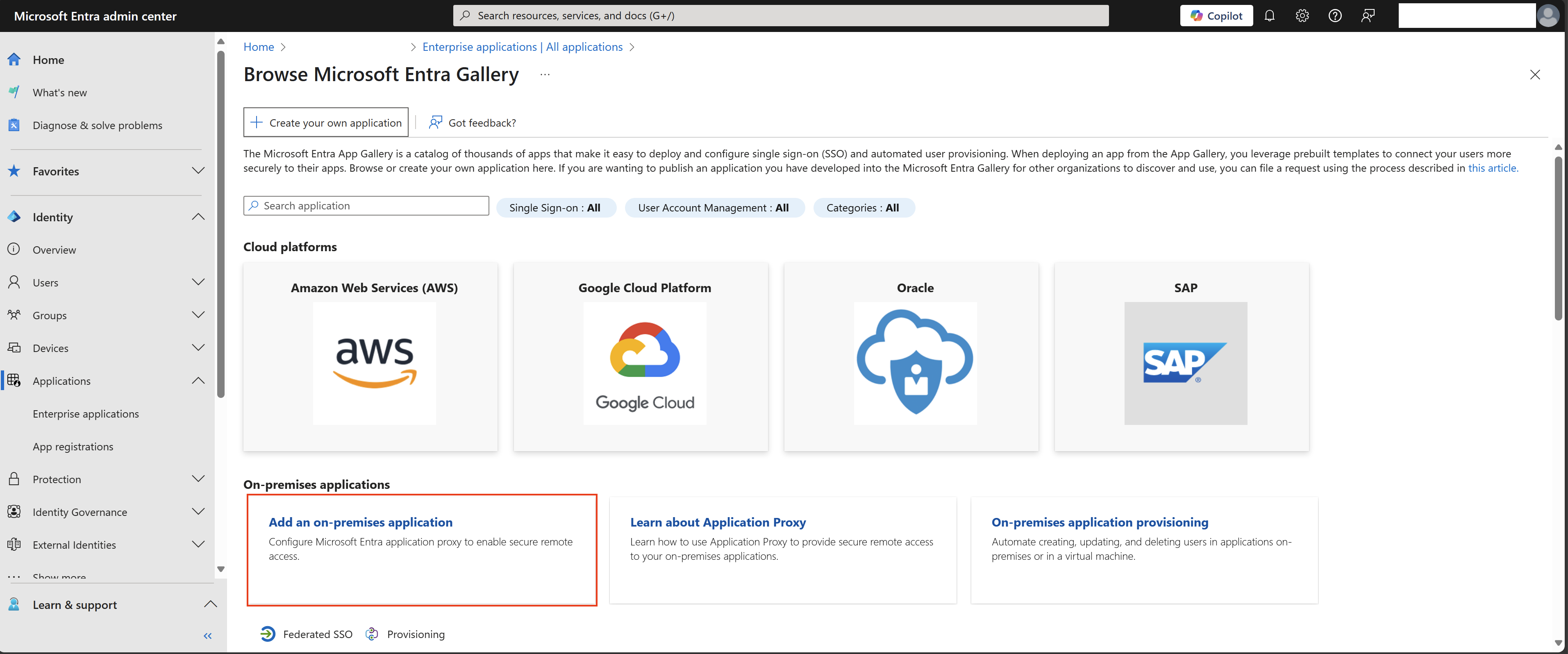This screenshot has width=1568, height=654.
Task: Click the feedback icon in top bar
Action: (x=1368, y=16)
